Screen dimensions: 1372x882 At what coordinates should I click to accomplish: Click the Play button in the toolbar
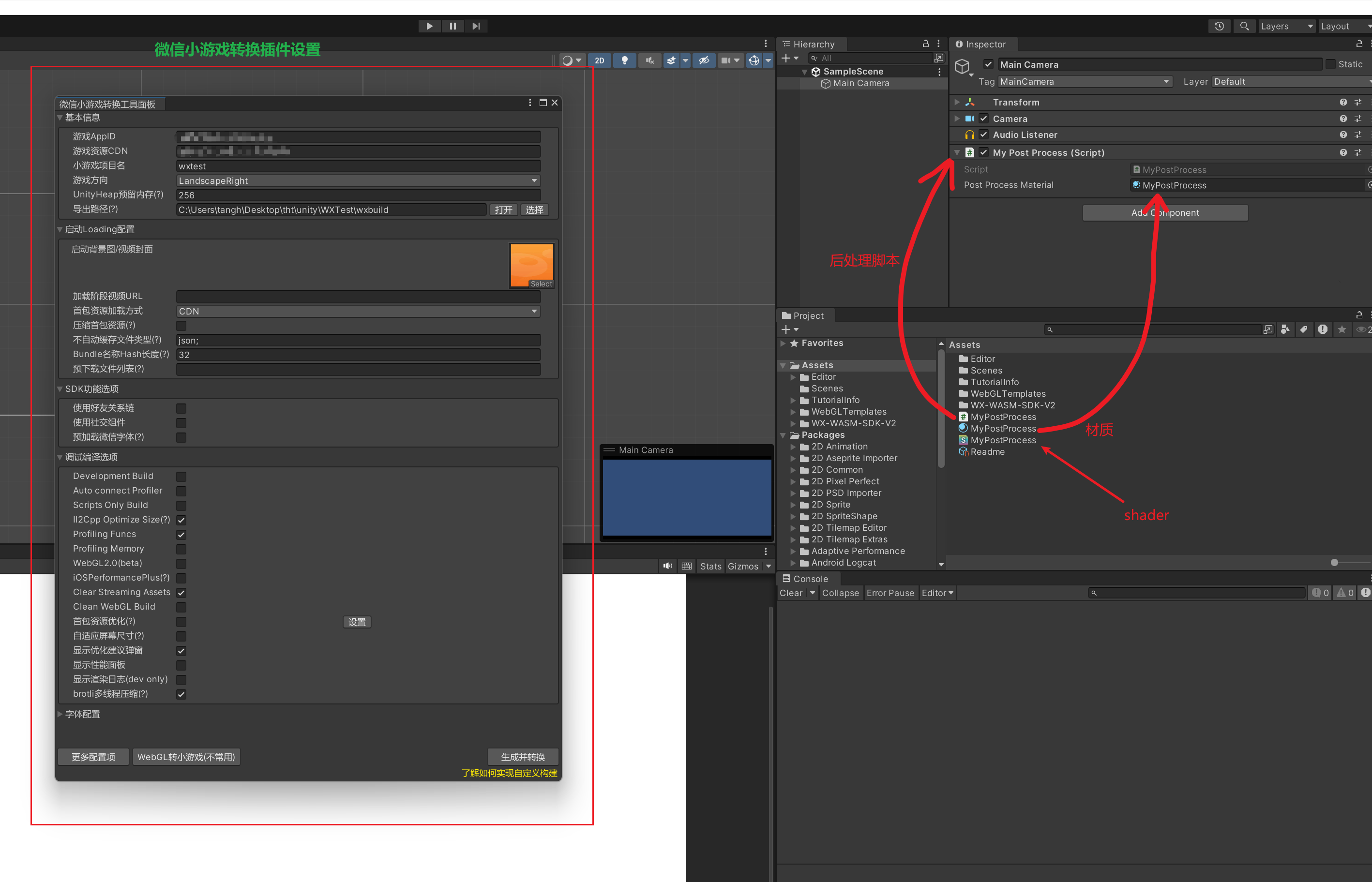point(429,26)
